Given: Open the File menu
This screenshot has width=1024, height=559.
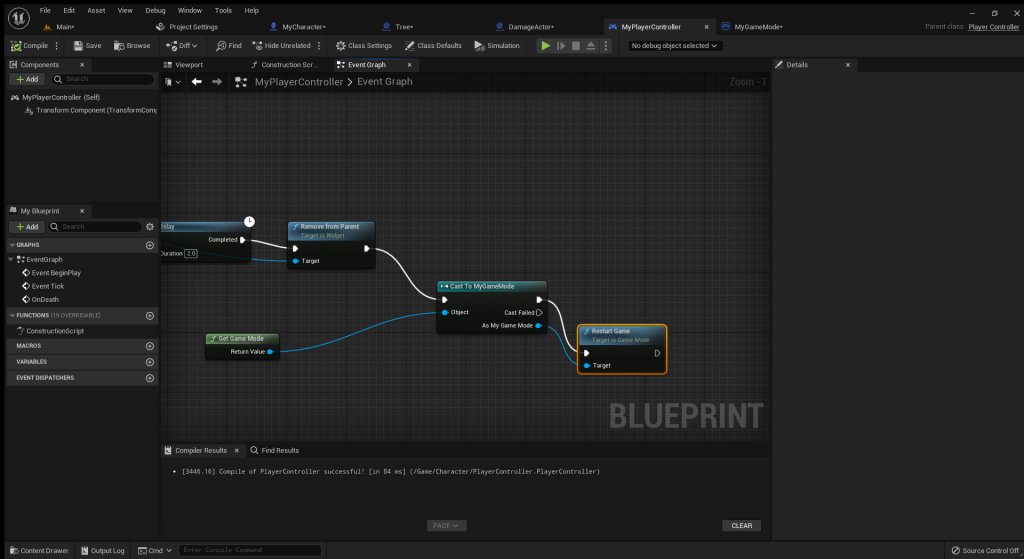Looking at the screenshot, I should tap(45, 10).
